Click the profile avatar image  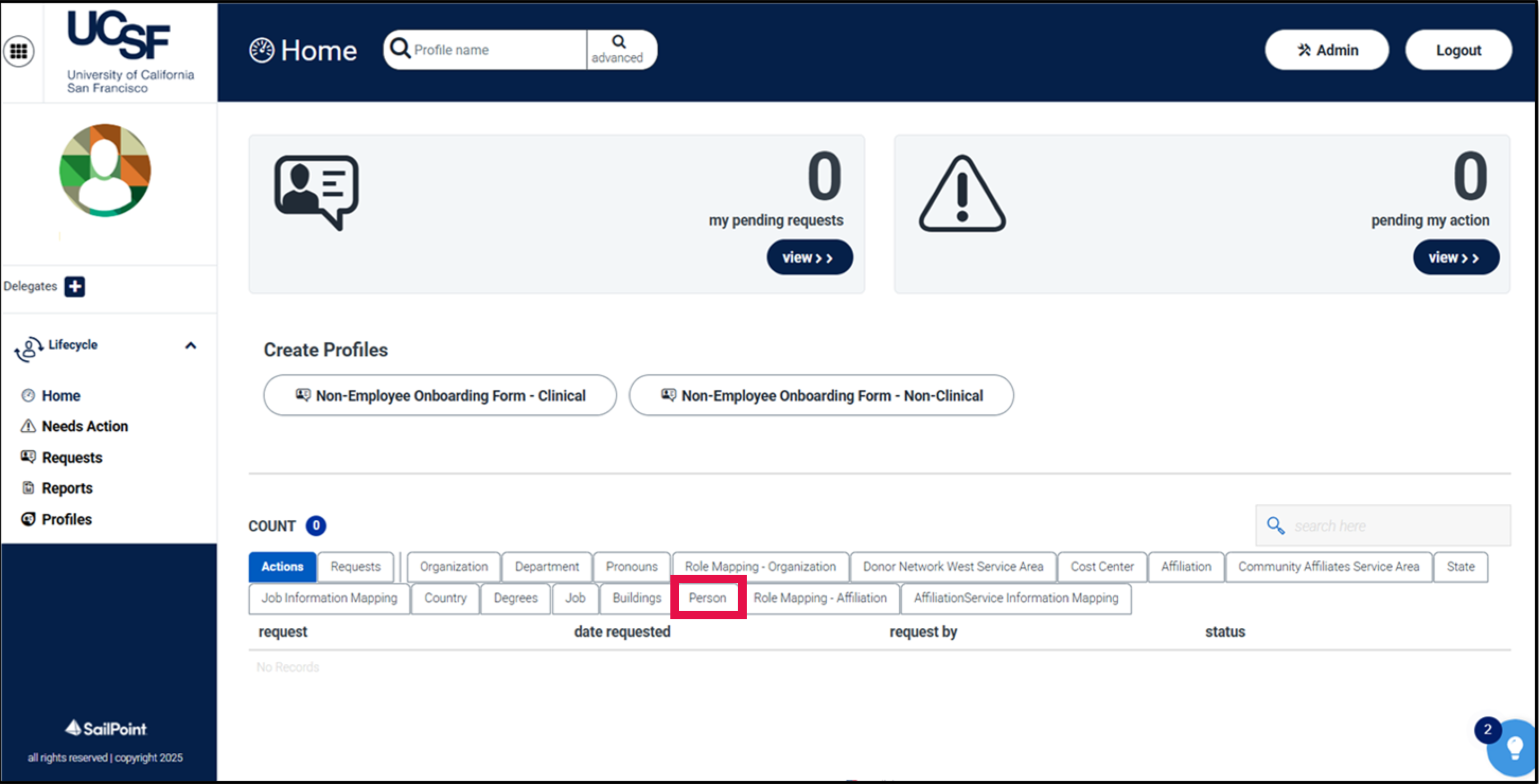[105, 171]
